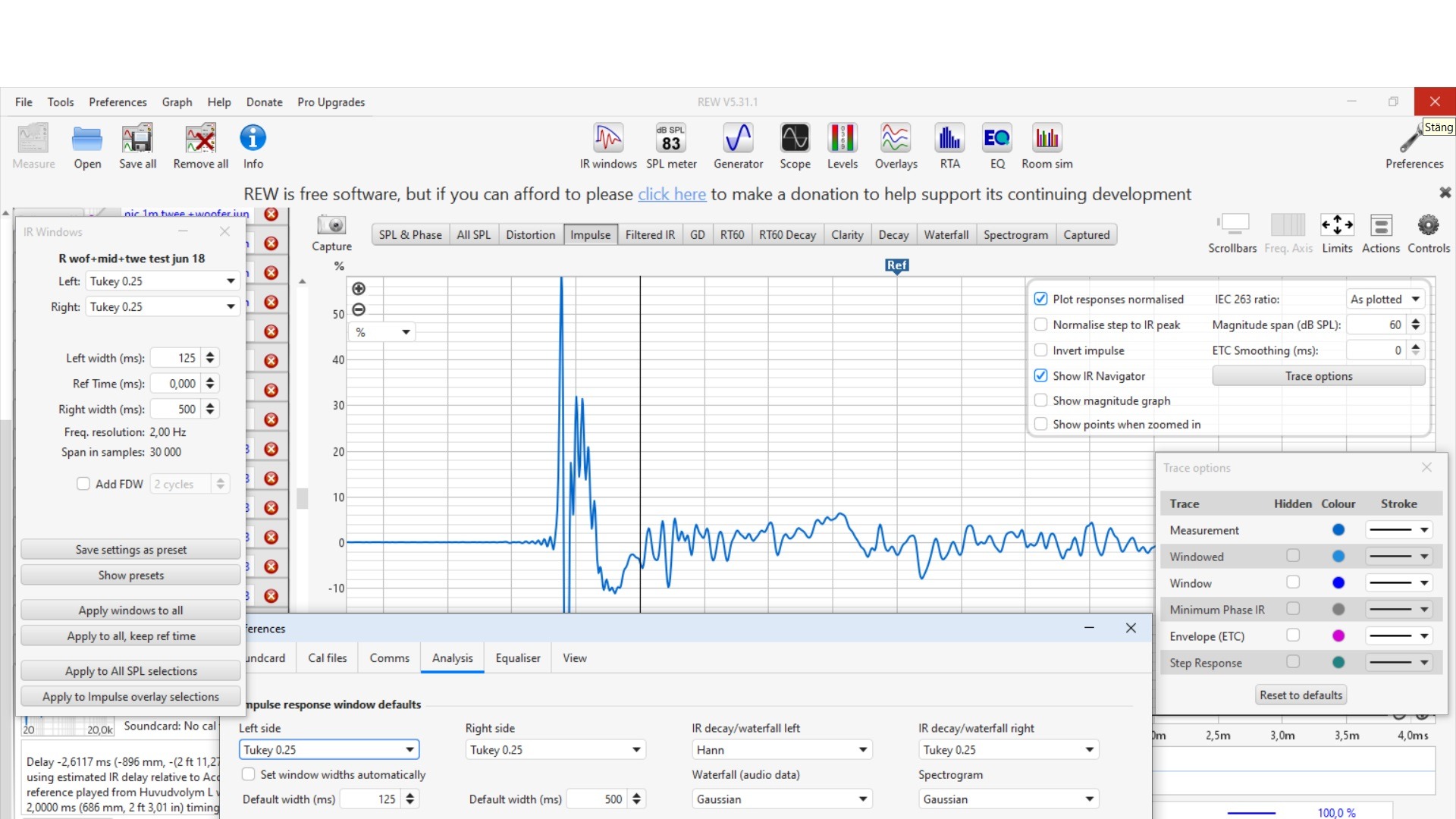This screenshot has width=1456, height=819.
Task: Open the RTA analyzer
Action: coord(949,146)
